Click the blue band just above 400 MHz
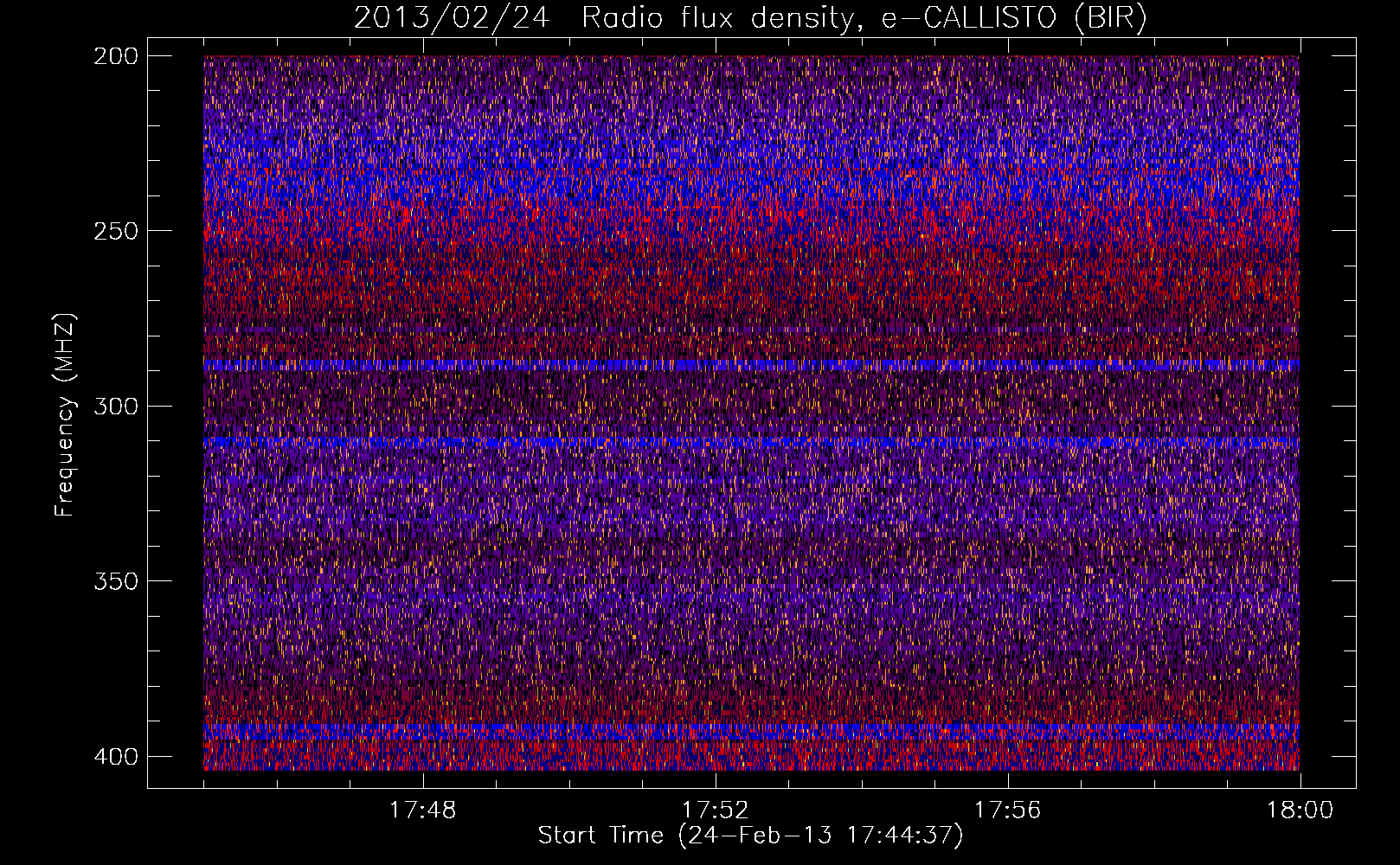The height and width of the screenshot is (865, 1400). tap(751, 732)
